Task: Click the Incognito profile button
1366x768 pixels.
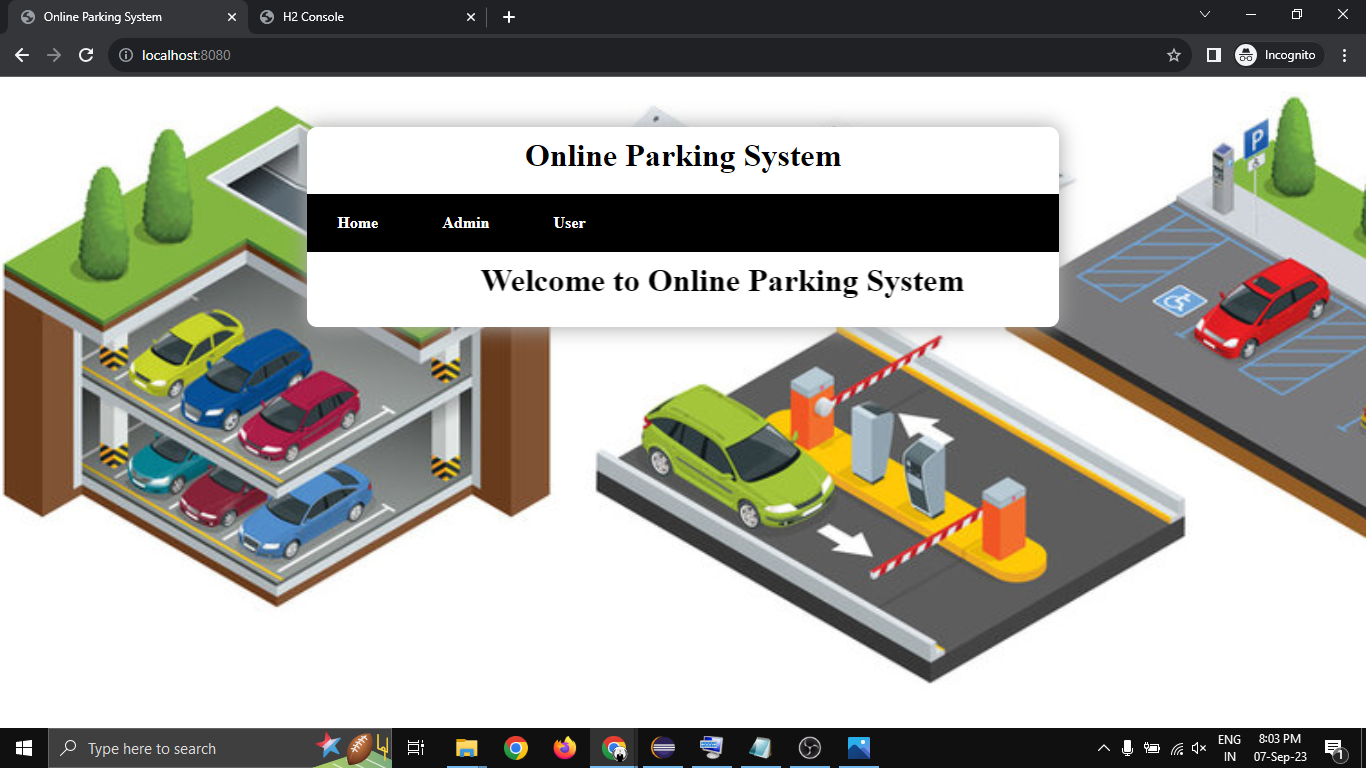Action: tap(1279, 55)
